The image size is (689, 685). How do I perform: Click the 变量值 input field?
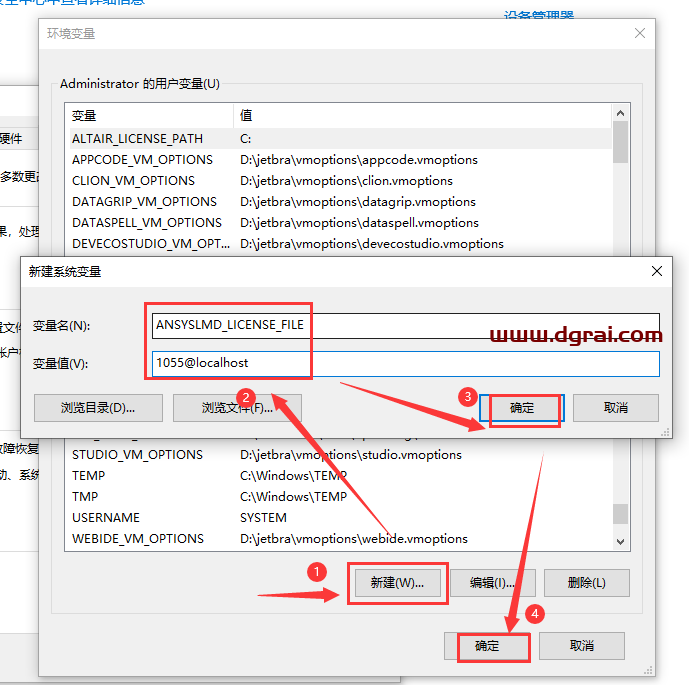(406, 364)
